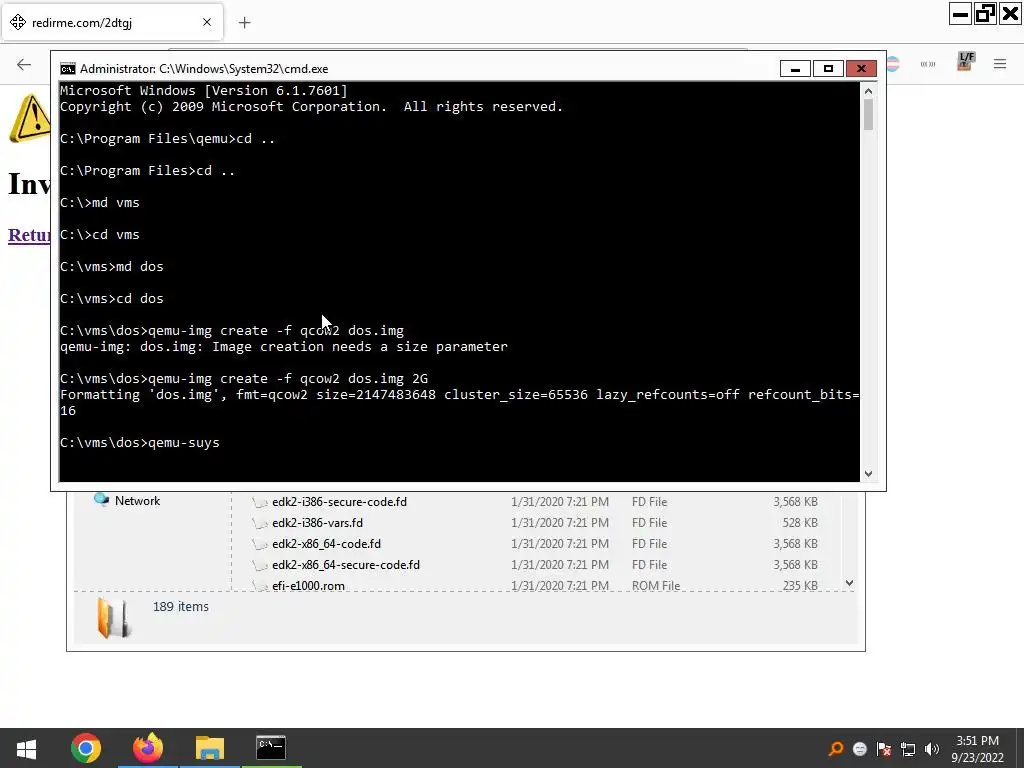Image resolution: width=1024 pixels, height=768 pixels.
Task: Open the browser hamburger menu
Action: [x=1000, y=64]
